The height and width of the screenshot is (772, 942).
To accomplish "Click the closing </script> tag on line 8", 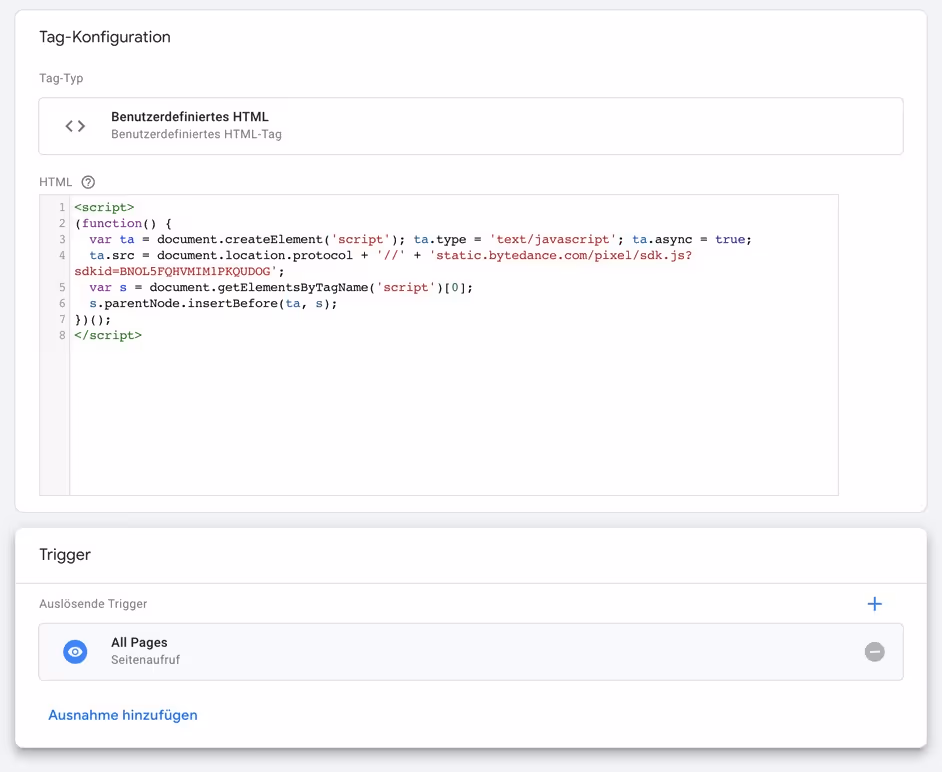I will click(x=108, y=335).
